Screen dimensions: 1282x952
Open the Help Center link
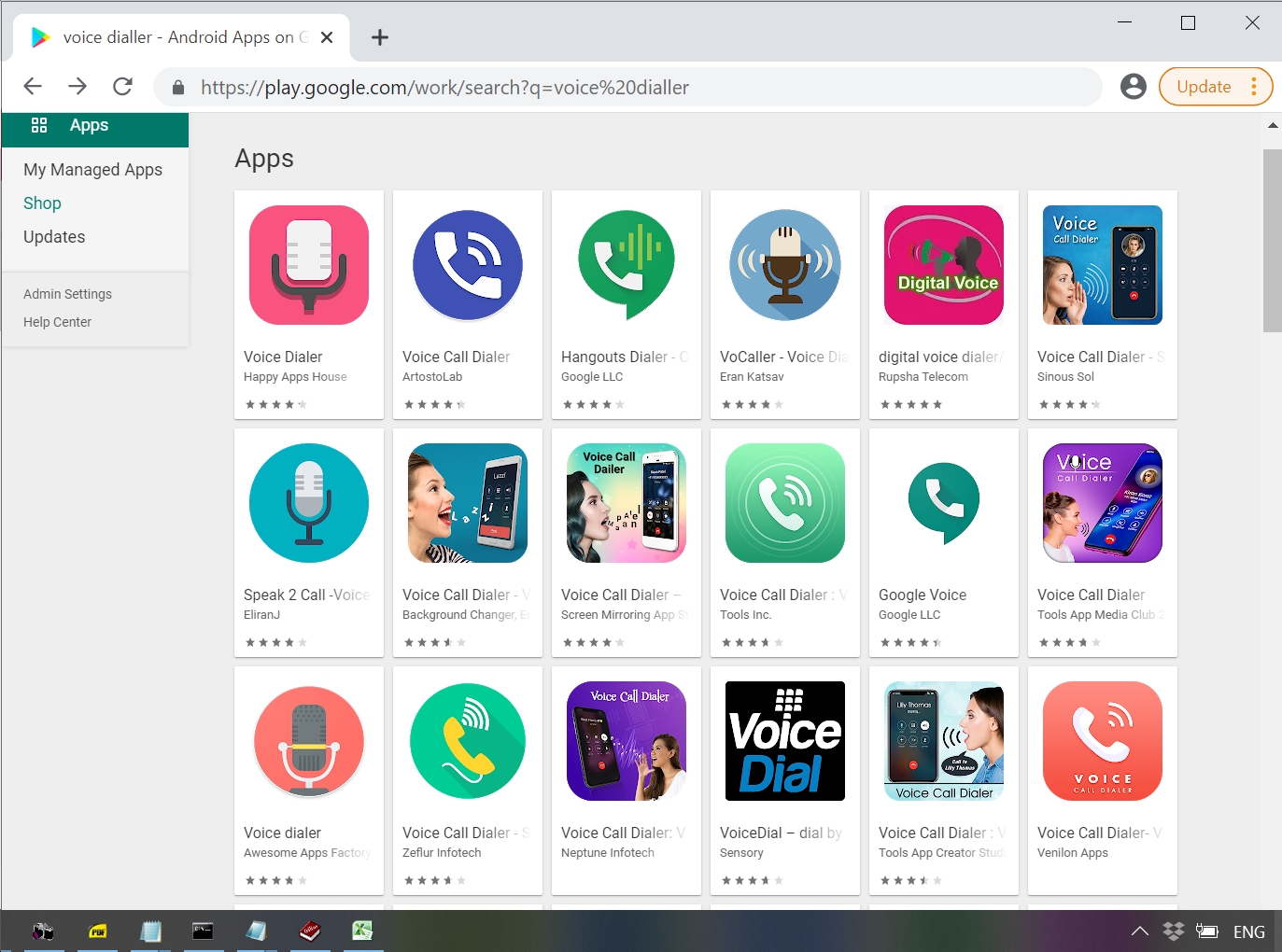(x=57, y=322)
